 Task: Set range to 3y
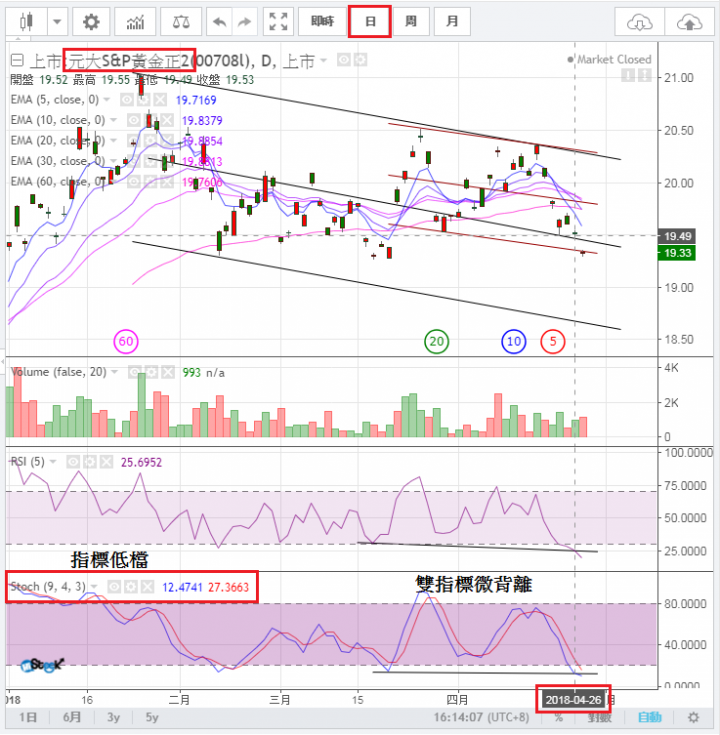[113, 718]
